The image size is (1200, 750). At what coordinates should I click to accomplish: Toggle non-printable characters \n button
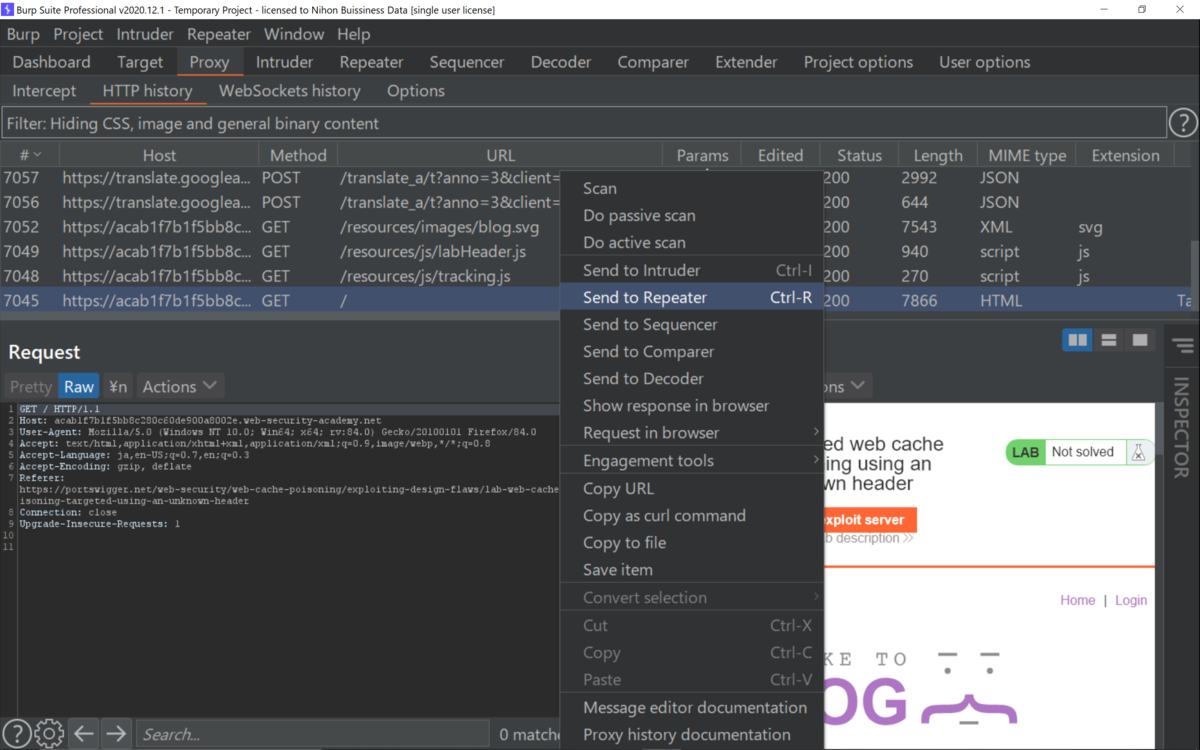tap(117, 387)
